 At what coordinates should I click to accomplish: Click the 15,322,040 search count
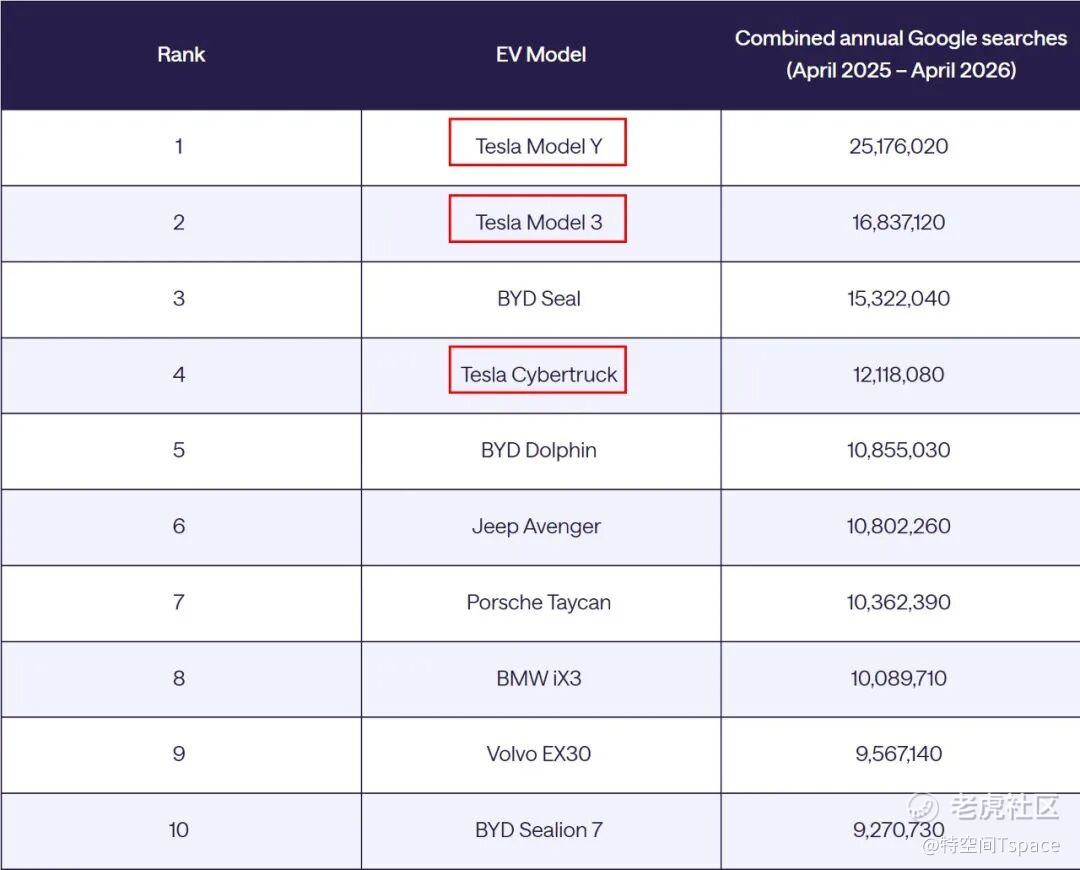point(898,298)
